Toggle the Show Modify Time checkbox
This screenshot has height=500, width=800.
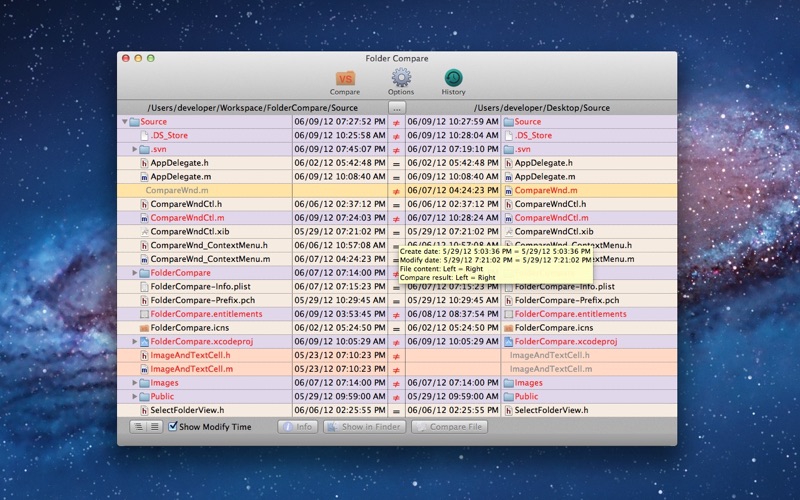click(x=173, y=426)
